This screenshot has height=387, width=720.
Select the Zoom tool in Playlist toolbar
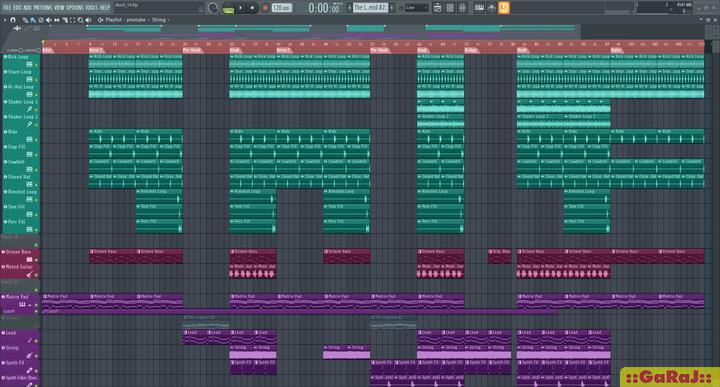point(80,20)
